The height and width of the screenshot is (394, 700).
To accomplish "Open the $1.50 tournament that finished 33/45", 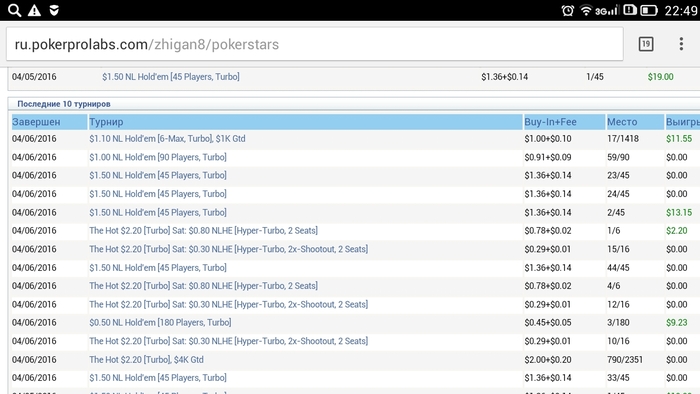I will coord(158,378).
